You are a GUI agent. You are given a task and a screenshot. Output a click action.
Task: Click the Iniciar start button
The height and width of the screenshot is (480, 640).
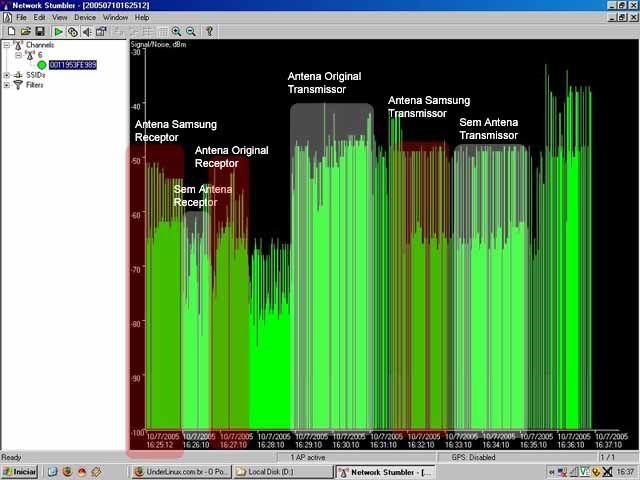[x=19, y=472]
